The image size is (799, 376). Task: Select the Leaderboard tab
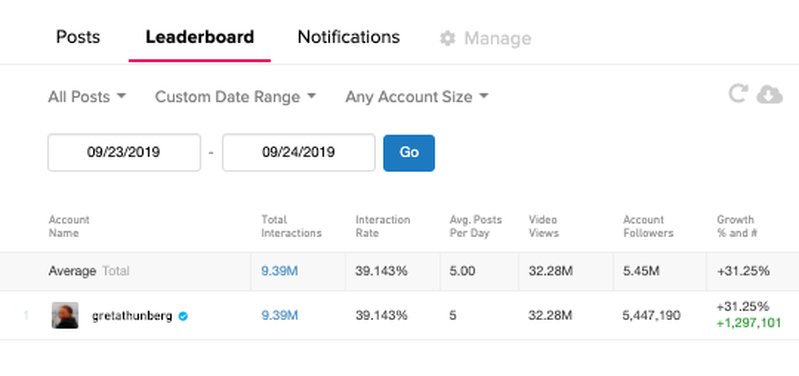pos(200,37)
